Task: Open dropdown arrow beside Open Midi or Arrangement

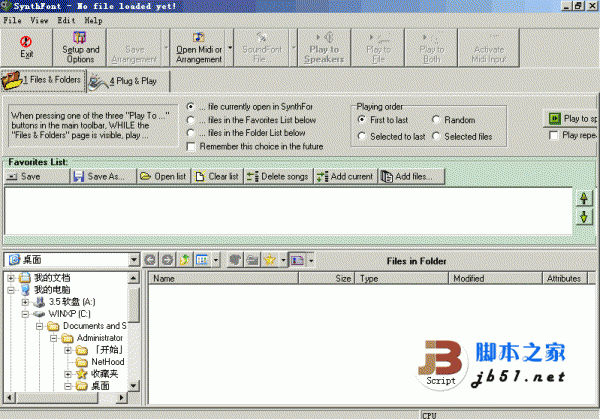Action: [230, 48]
